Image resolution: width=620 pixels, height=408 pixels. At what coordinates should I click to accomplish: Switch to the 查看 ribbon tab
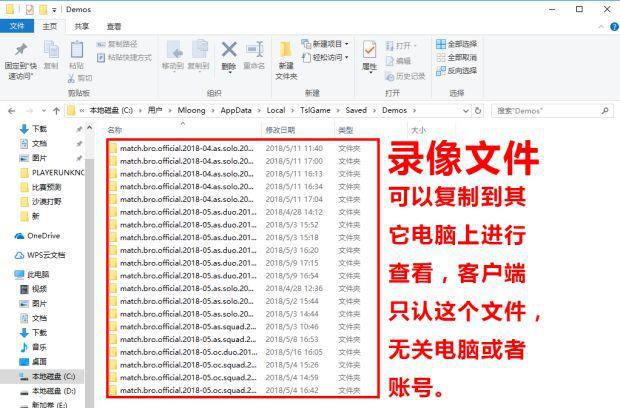click(114, 26)
